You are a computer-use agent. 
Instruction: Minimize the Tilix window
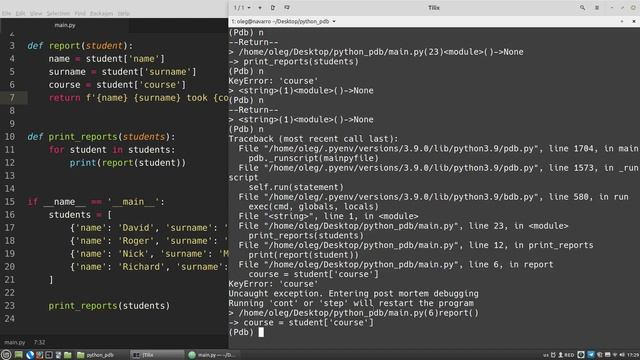tap(612, 7)
